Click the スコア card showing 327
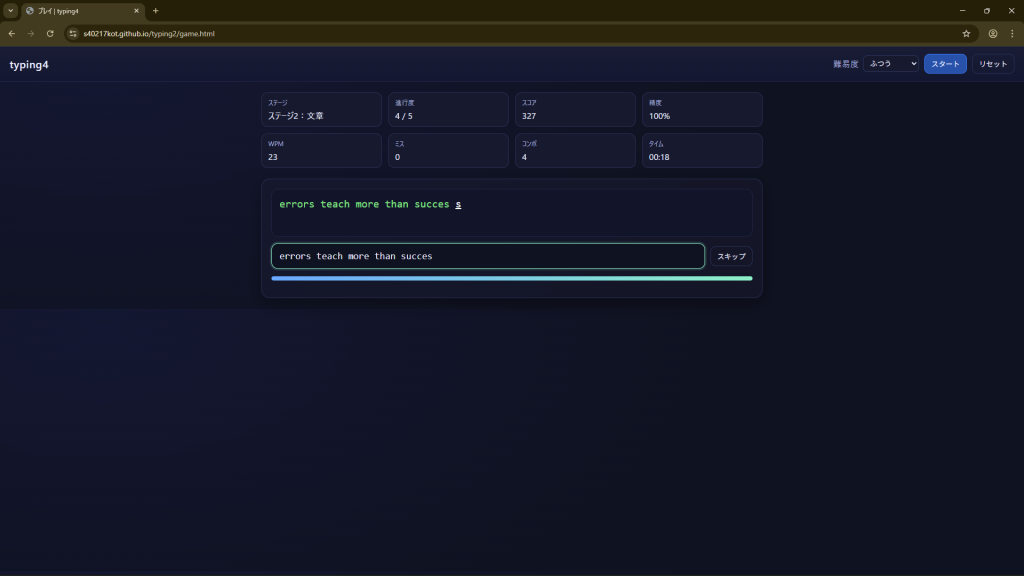This screenshot has height=576, width=1024. (x=575, y=110)
